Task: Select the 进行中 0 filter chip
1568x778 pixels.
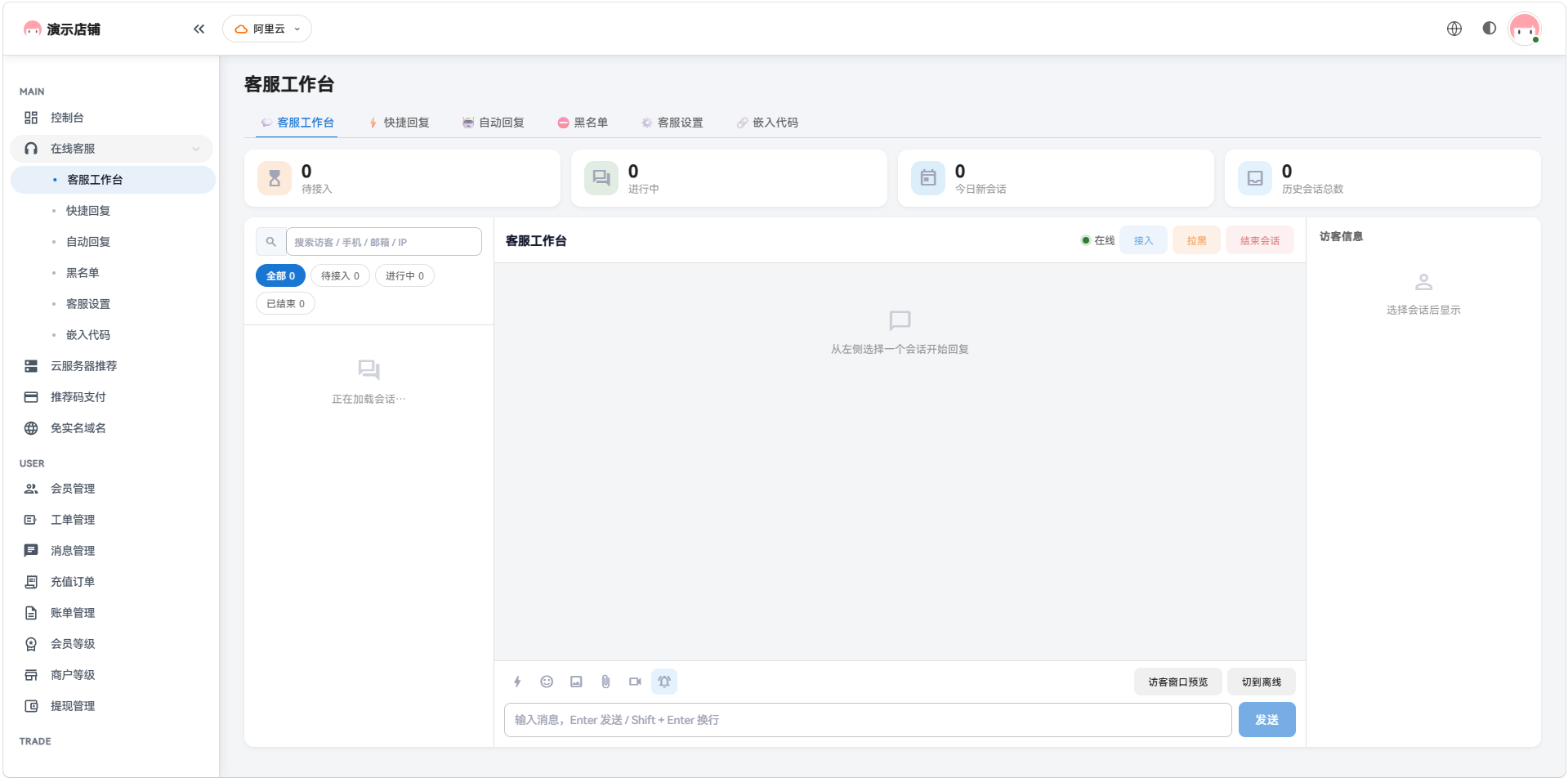Action: (x=404, y=276)
